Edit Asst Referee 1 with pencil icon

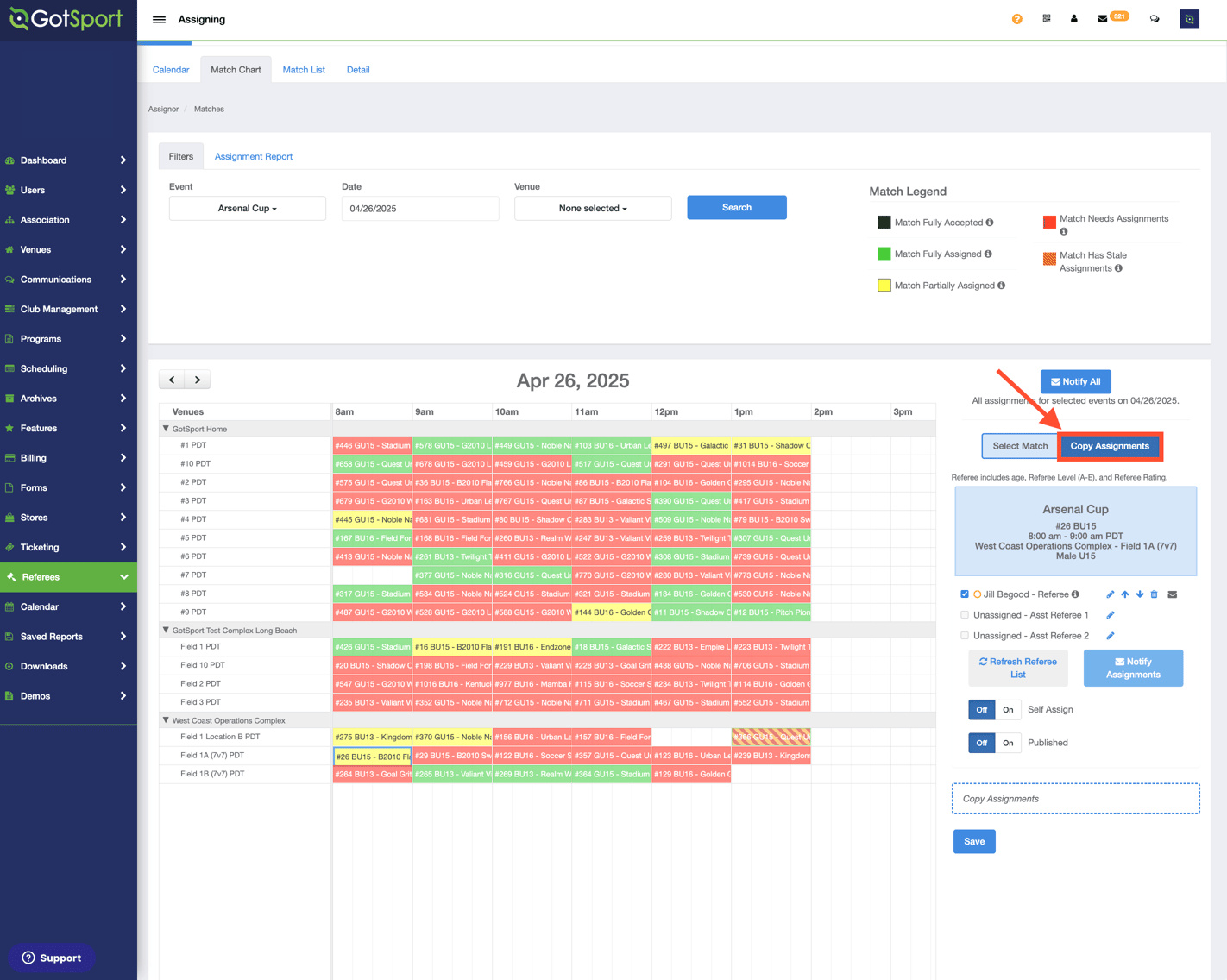pyautogui.click(x=1111, y=615)
